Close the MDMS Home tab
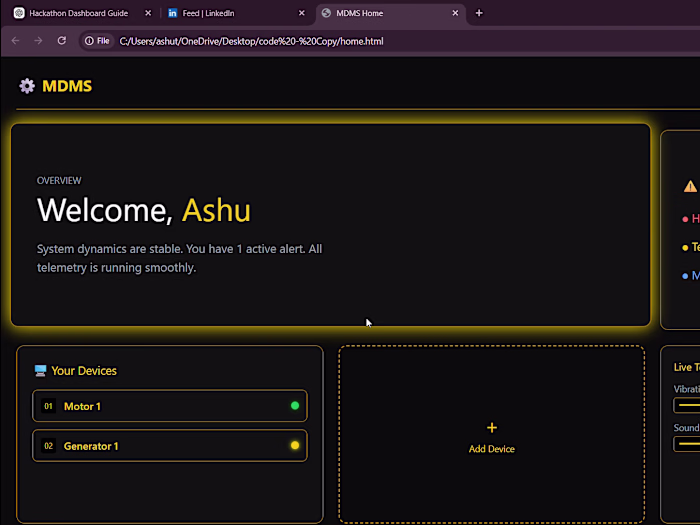Screen dimensions: 700x525 click(x=455, y=13)
